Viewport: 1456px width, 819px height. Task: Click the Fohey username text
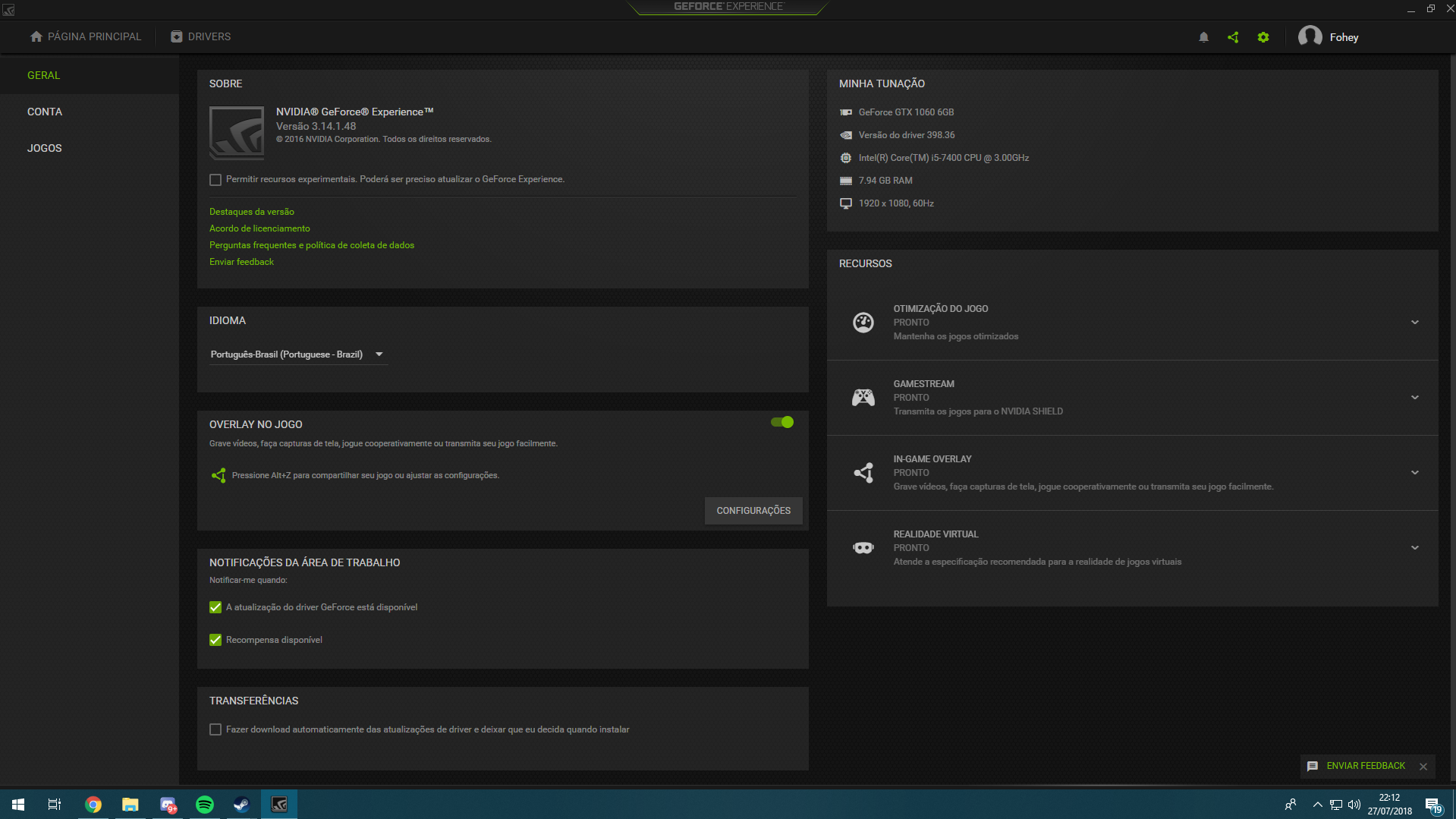click(x=1344, y=37)
